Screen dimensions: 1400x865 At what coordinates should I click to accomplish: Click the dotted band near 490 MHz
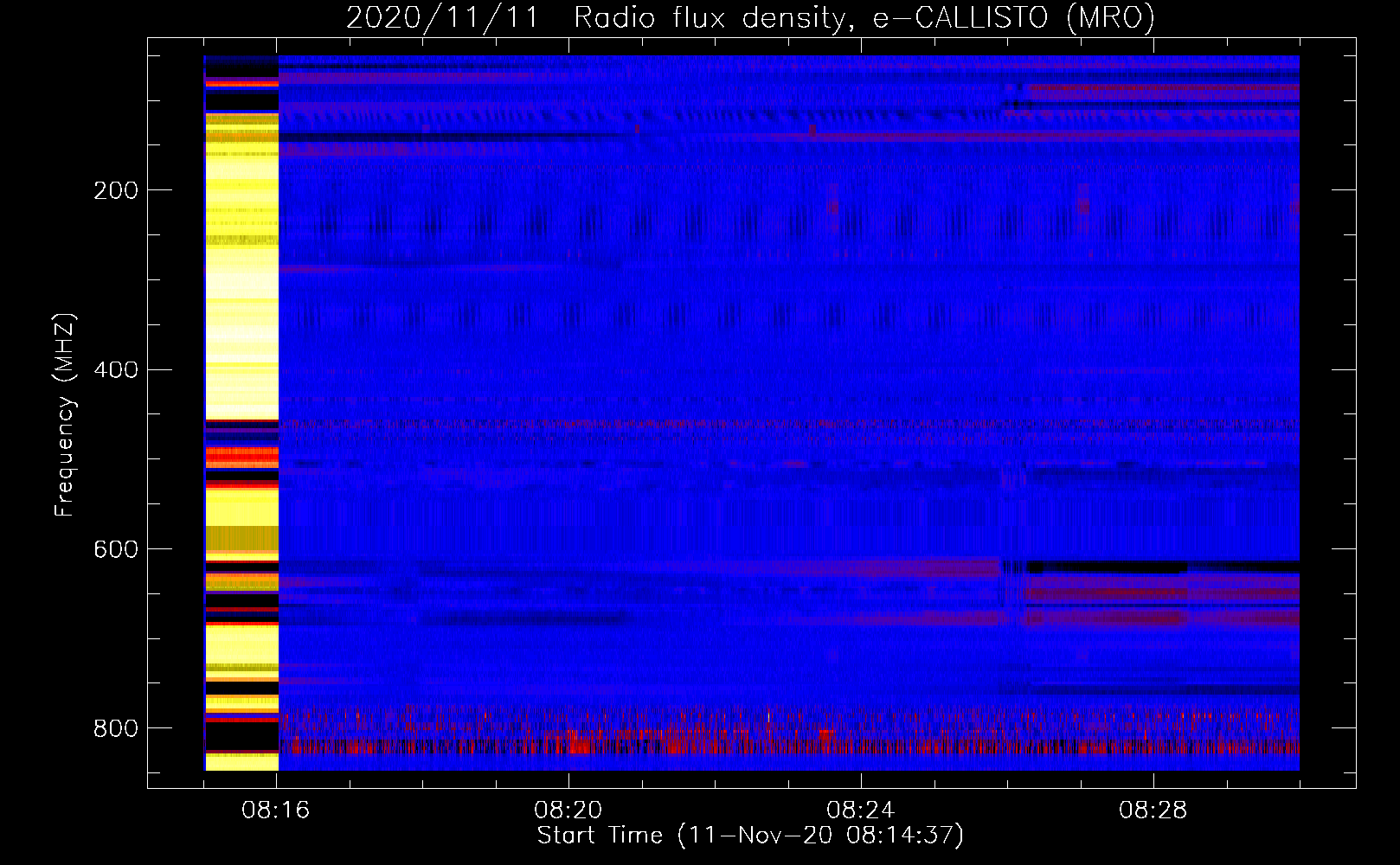click(788, 425)
